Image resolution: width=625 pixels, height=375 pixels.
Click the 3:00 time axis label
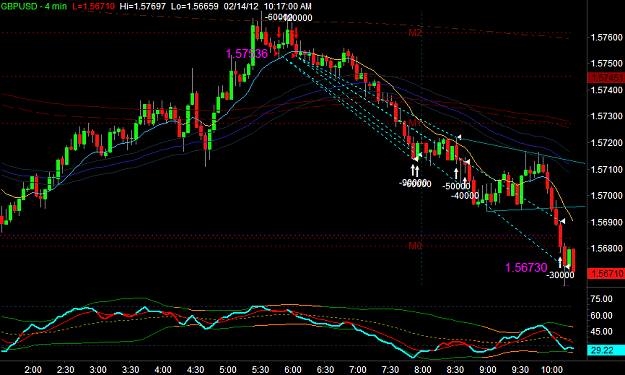98,370
